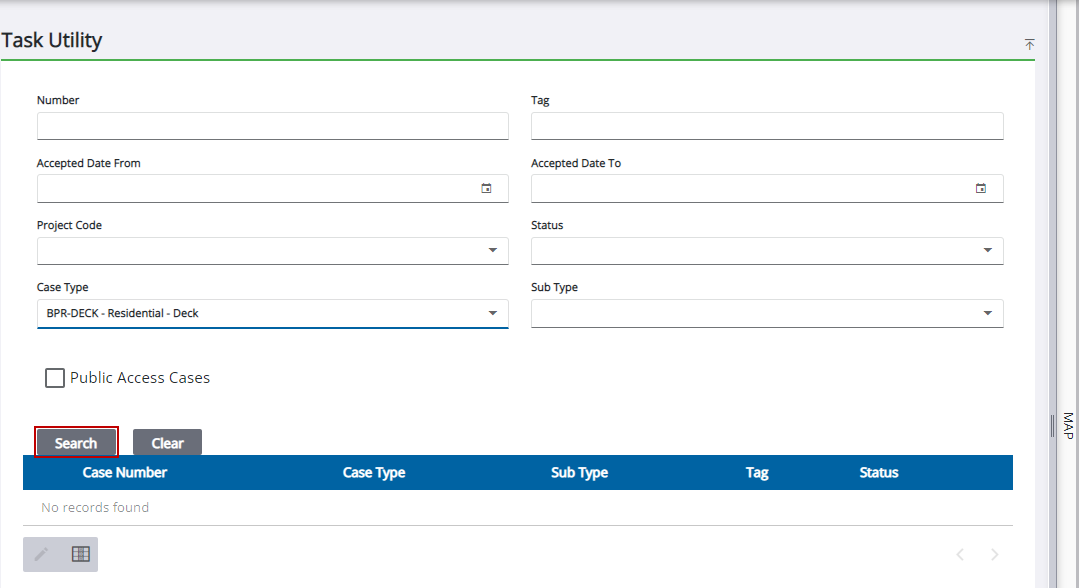The height and width of the screenshot is (588, 1079).
Task: Click the MAP panel splitter handle
Action: click(x=1052, y=426)
